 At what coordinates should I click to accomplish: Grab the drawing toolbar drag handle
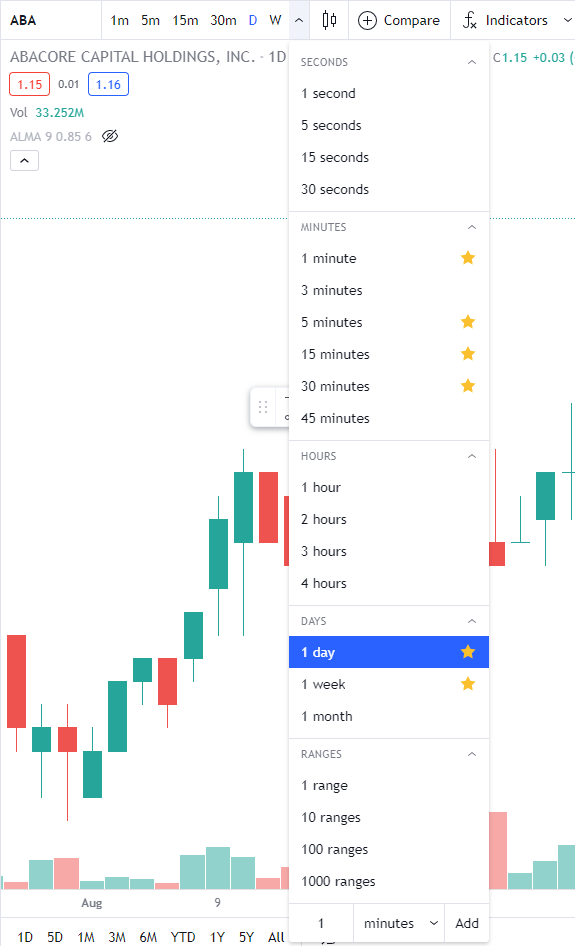(262, 407)
